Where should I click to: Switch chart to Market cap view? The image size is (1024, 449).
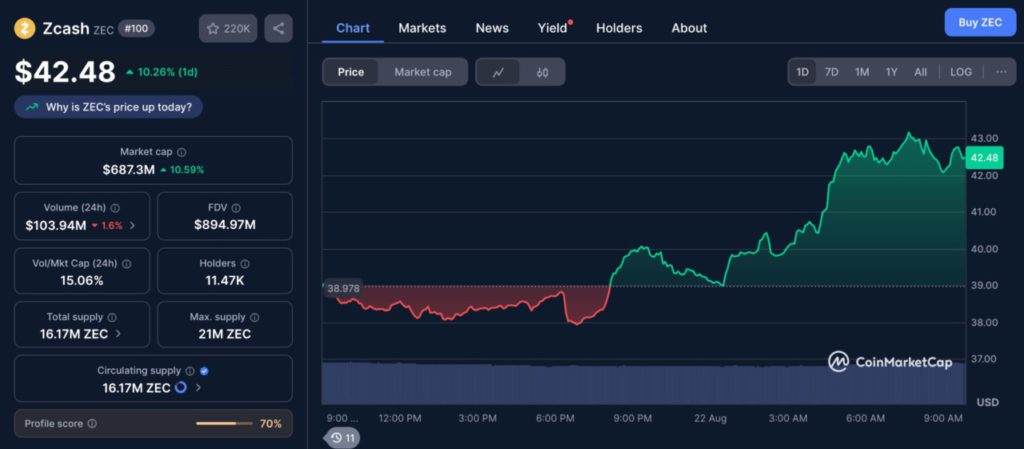point(422,72)
